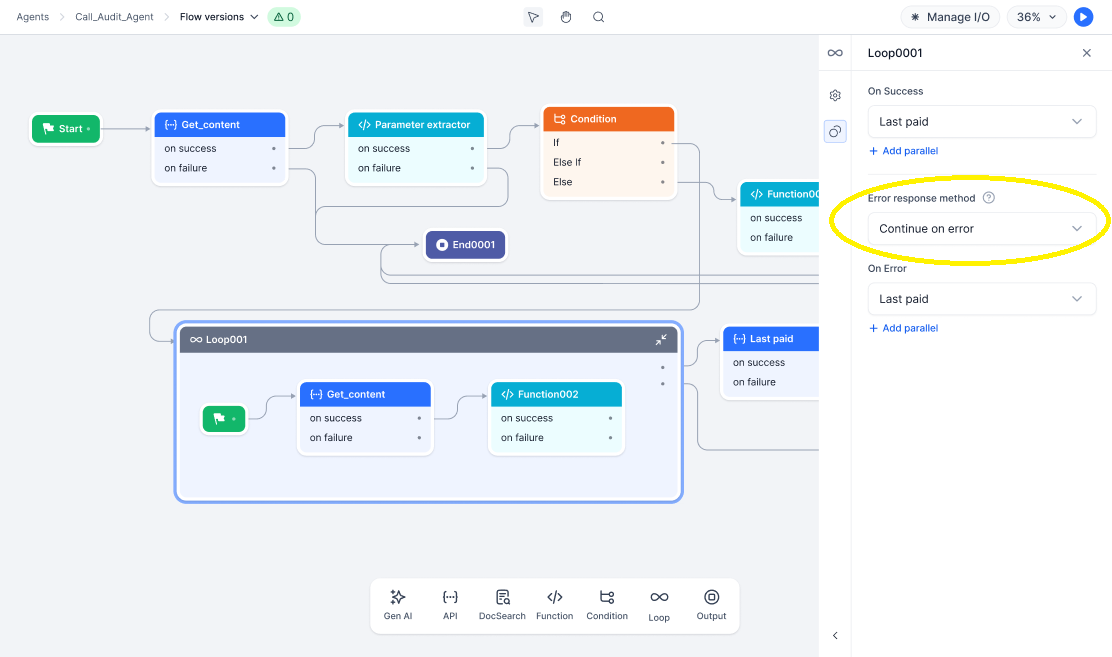Add a DocSearch node
1112x657 pixels.
click(502, 603)
